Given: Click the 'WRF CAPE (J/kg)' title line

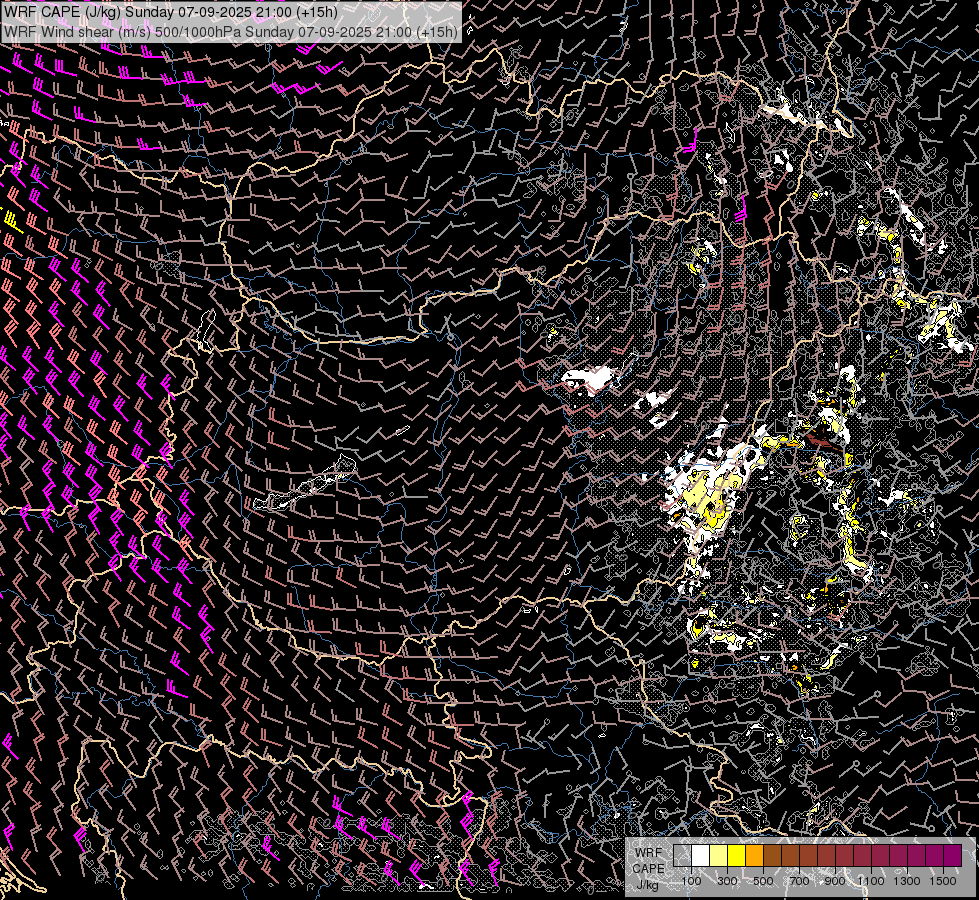Looking at the screenshot, I should click(x=170, y=12).
